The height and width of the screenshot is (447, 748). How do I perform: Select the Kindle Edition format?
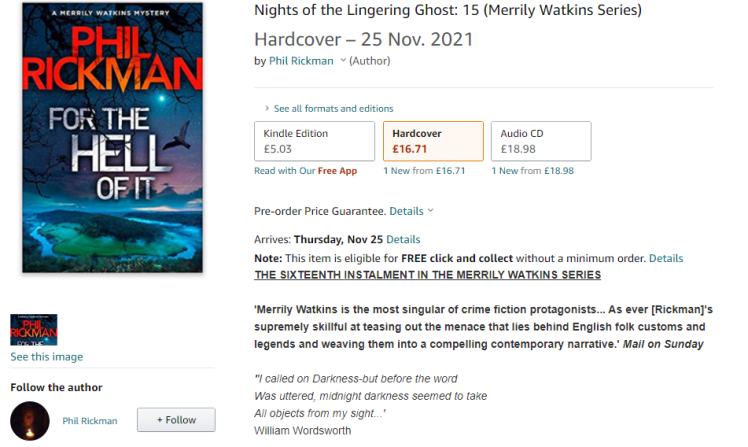[314, 142]
